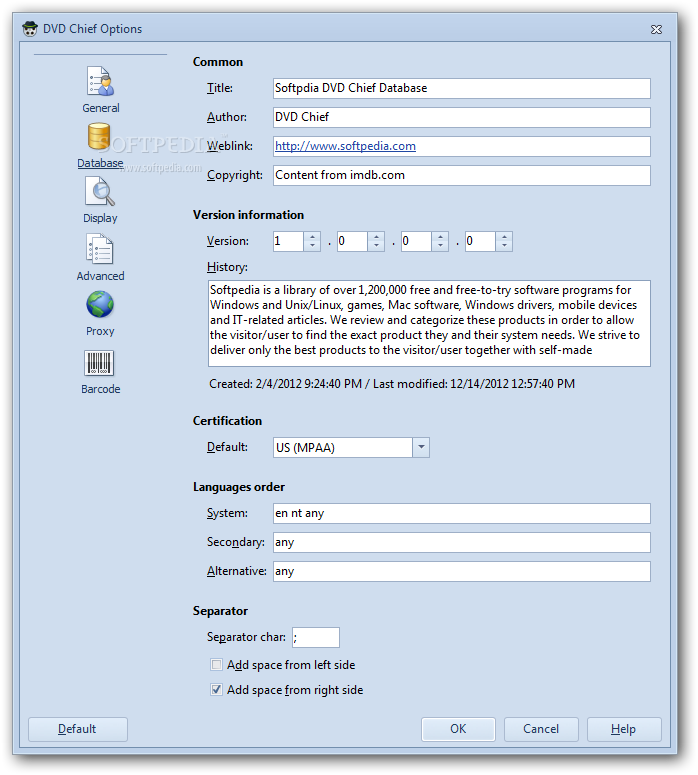Decrease the first version number
This screenshot has height=775, width=698.
pyautogui.click(x=312, y=246)
